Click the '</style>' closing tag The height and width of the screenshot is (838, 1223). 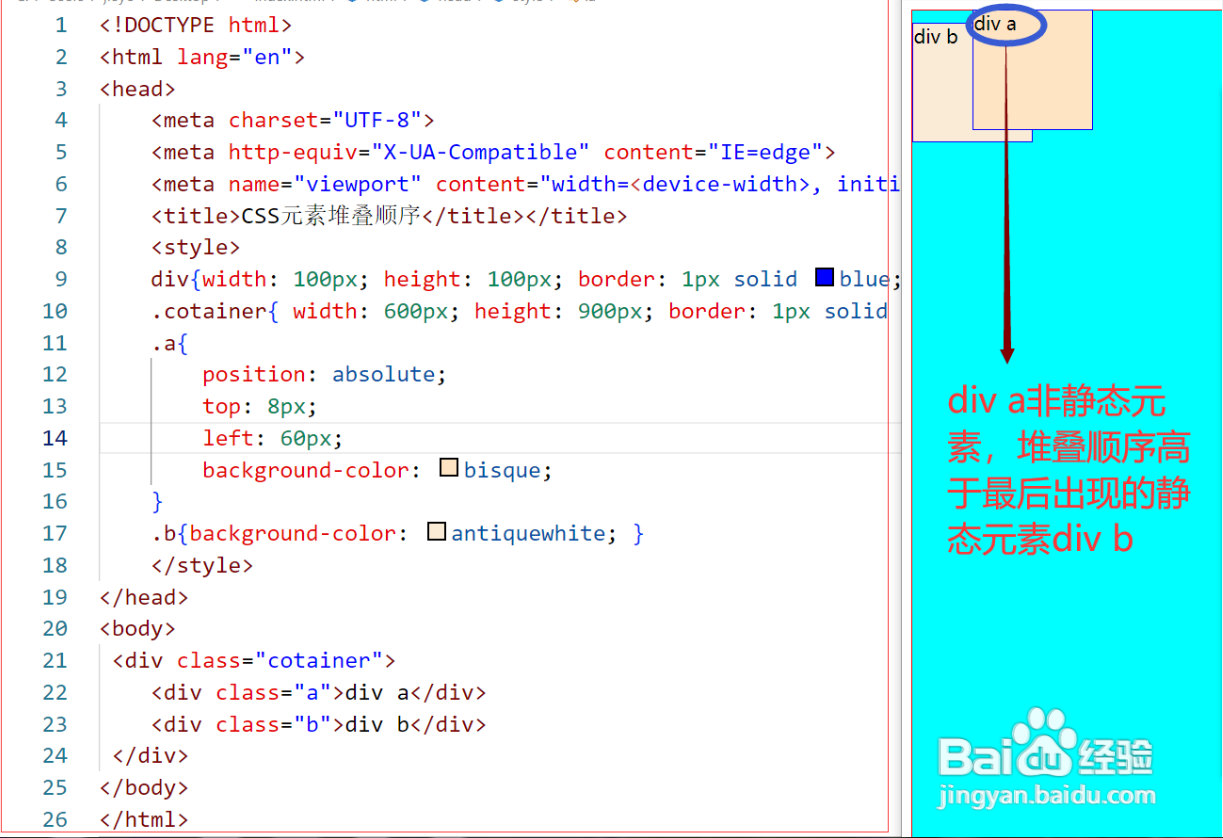coord(203,566)
